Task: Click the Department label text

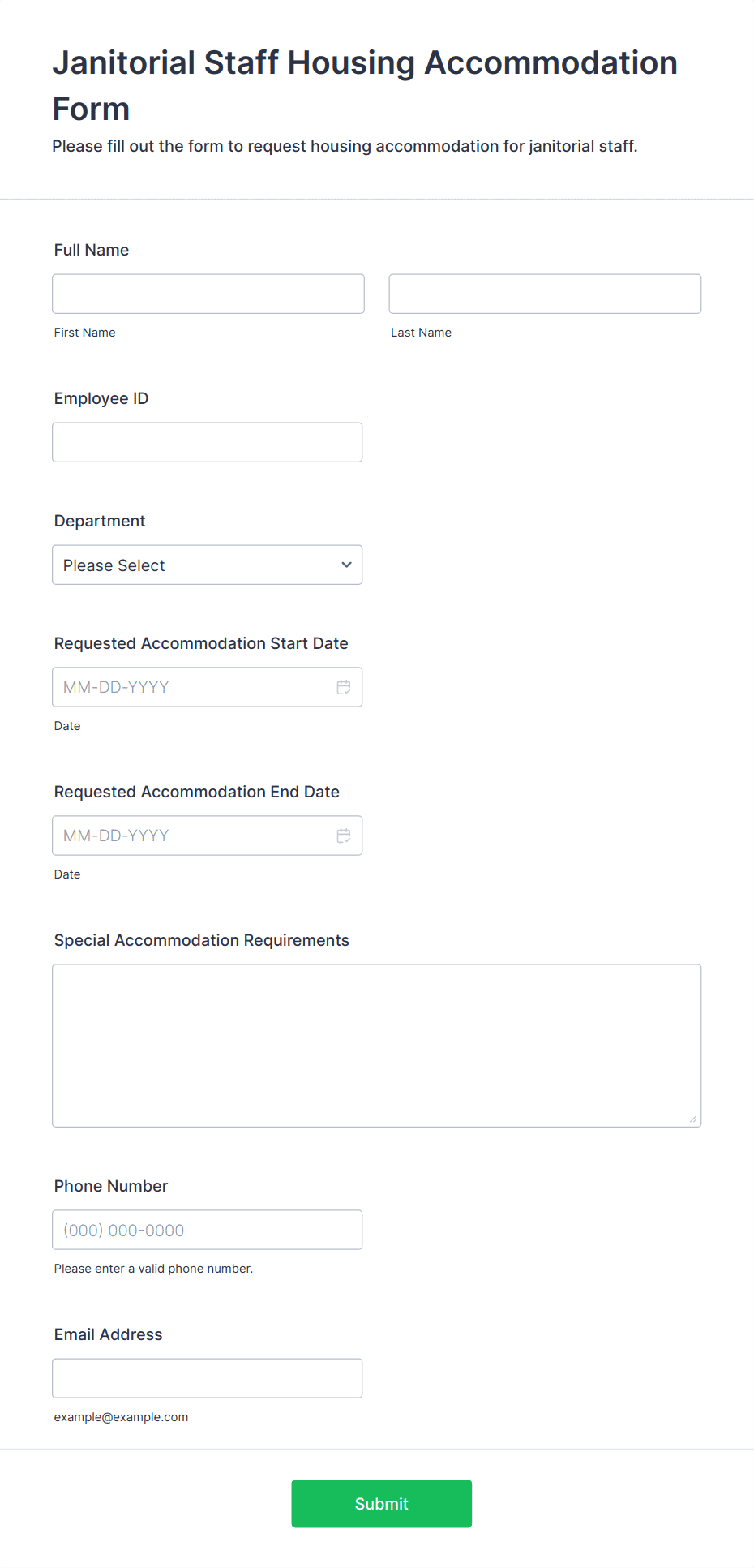Action: [100, 521]
